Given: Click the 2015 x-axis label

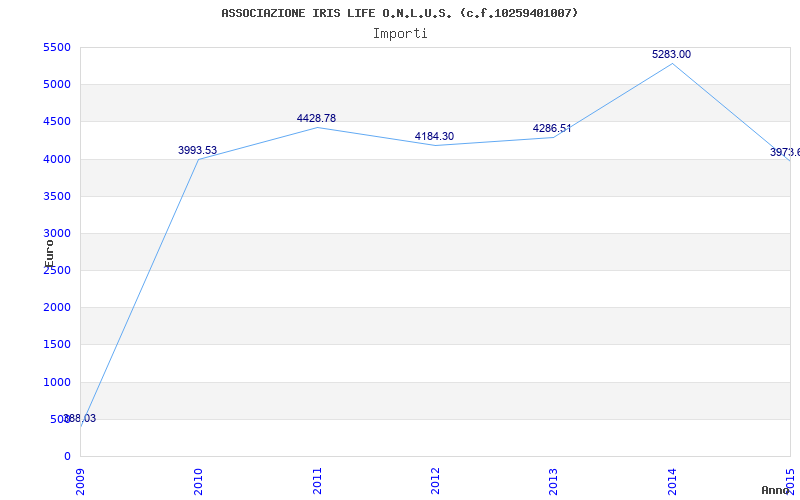Looking at the screenshot, I should click(x=791, y=481).
